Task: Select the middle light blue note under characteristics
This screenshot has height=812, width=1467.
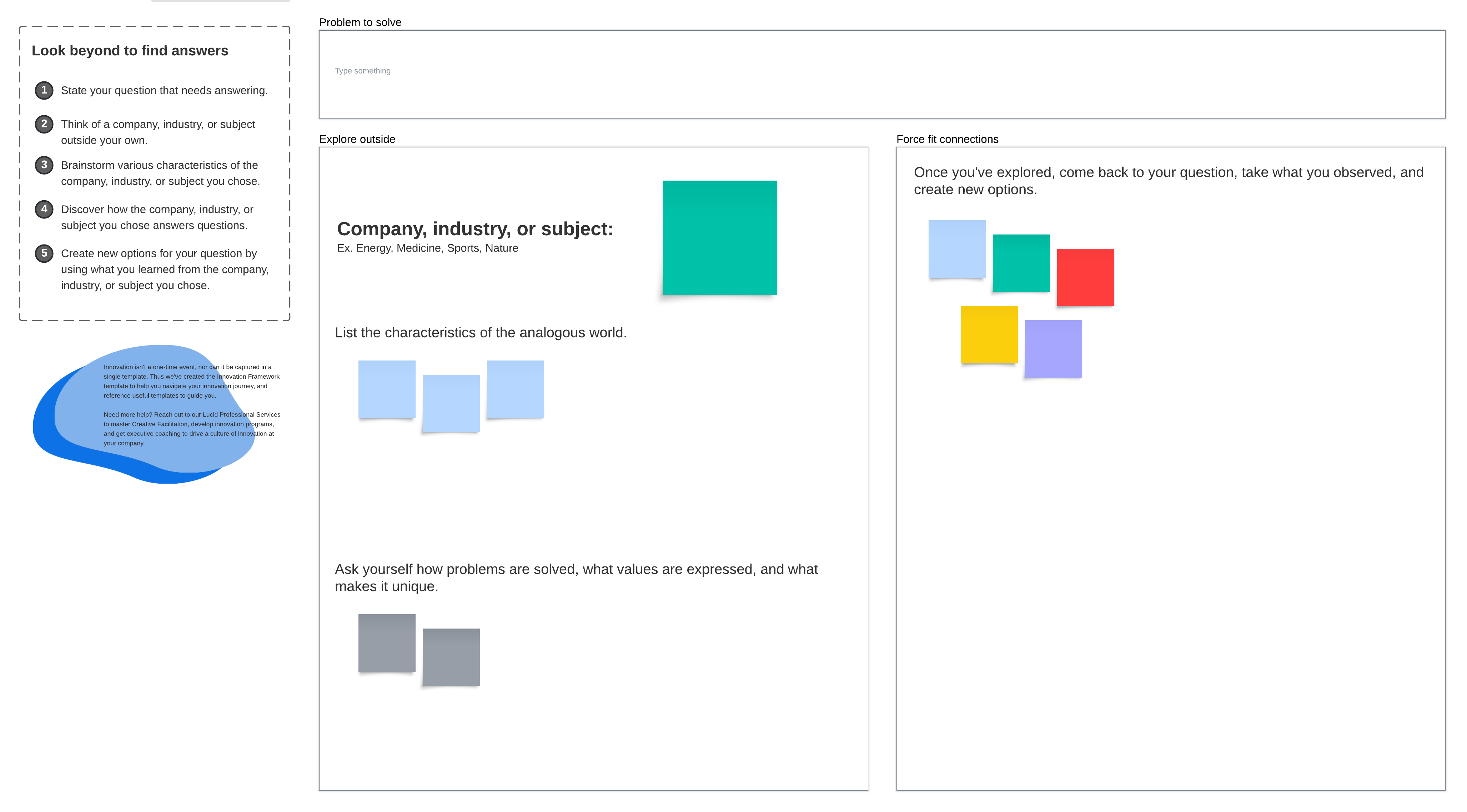Action: [x=451, y=403]
